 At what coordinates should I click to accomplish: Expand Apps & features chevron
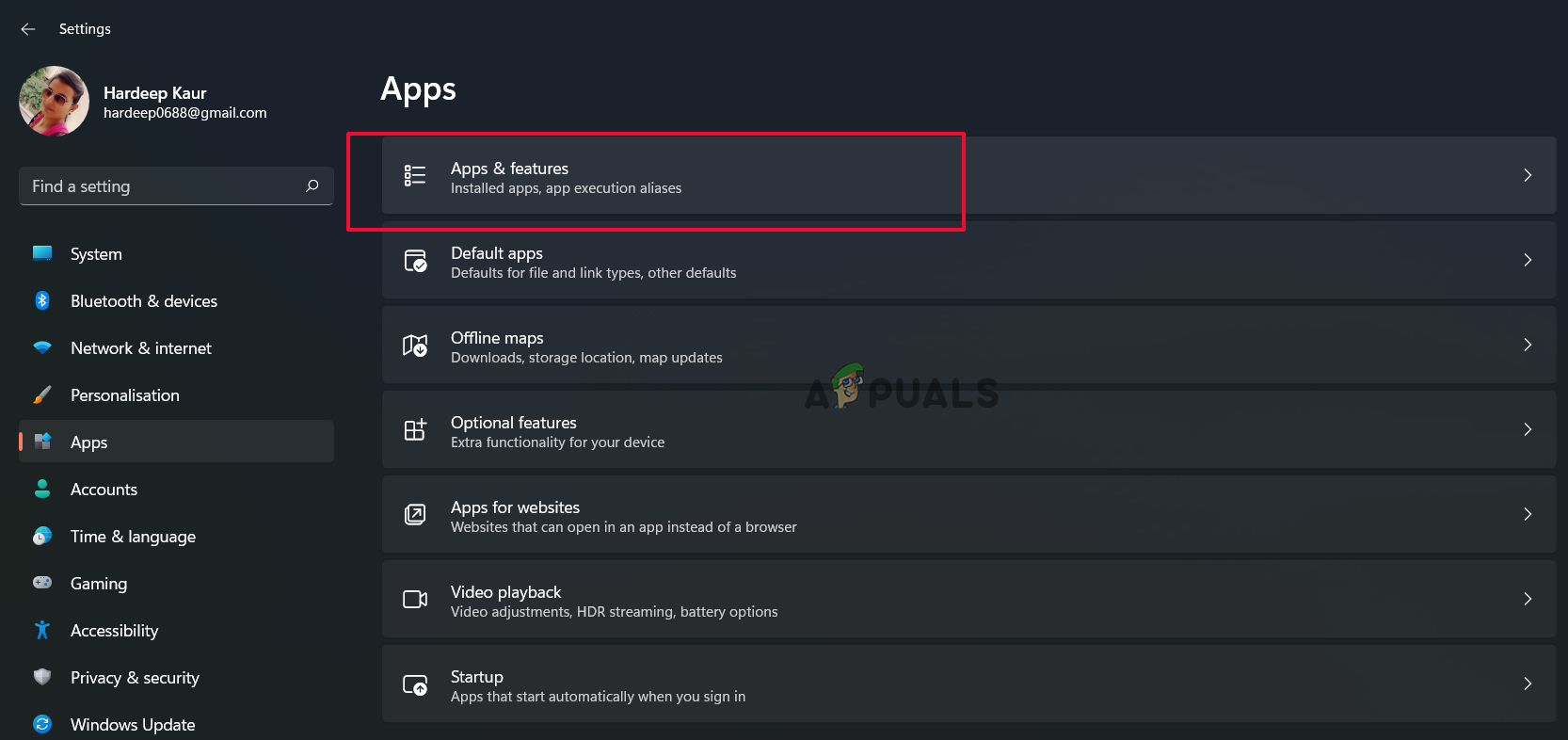click(x=1527, y=175)
